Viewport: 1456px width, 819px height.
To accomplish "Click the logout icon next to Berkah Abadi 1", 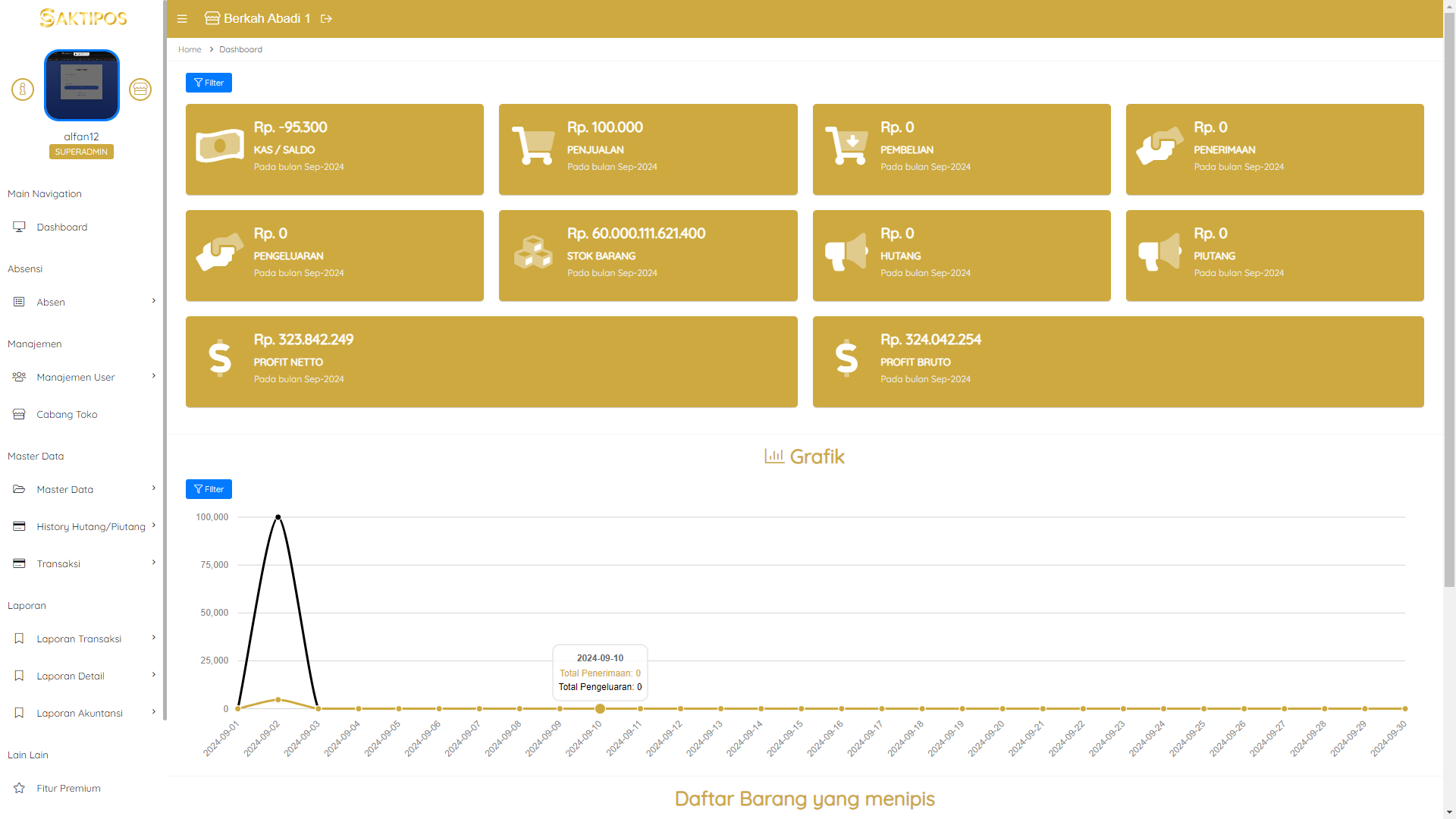I will pyautogui.click(x=327, y=19).
